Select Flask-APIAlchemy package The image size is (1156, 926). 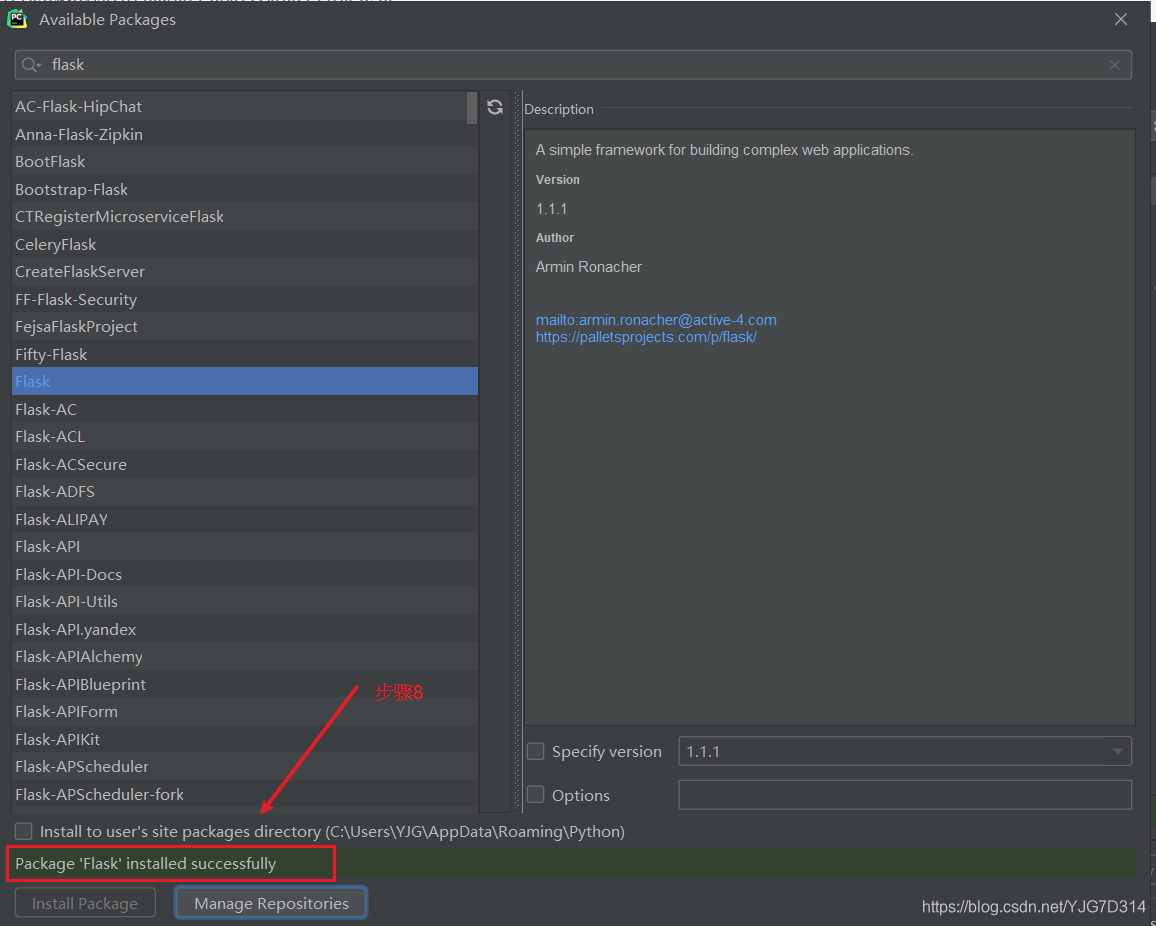click(x=245, y=656)
